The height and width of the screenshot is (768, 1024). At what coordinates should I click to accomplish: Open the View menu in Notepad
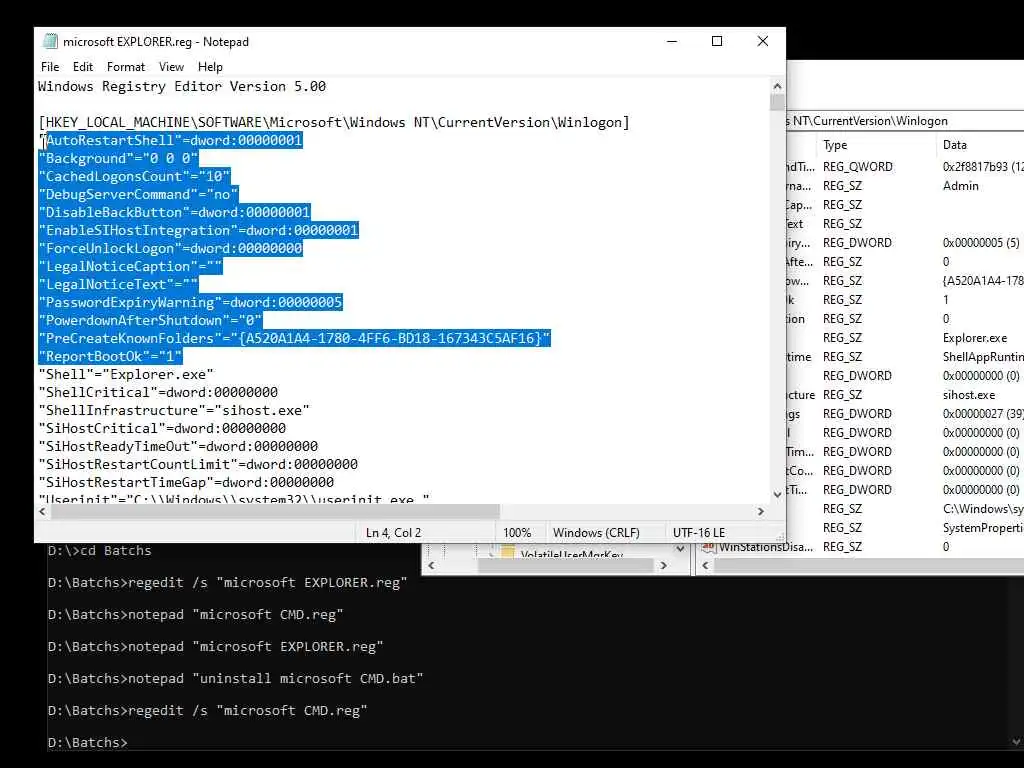tap(171, 67)
